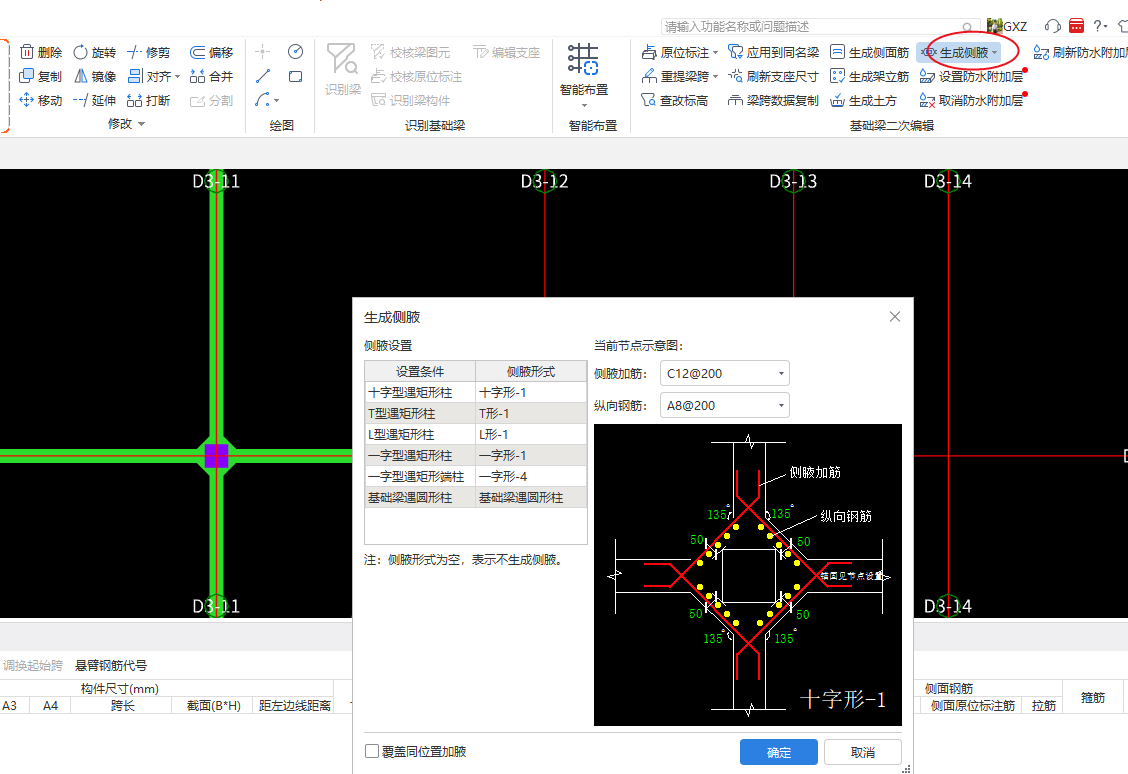Expand the 生成侧腋 dropdown button
1128x774 pixels.
coord(995,53)
